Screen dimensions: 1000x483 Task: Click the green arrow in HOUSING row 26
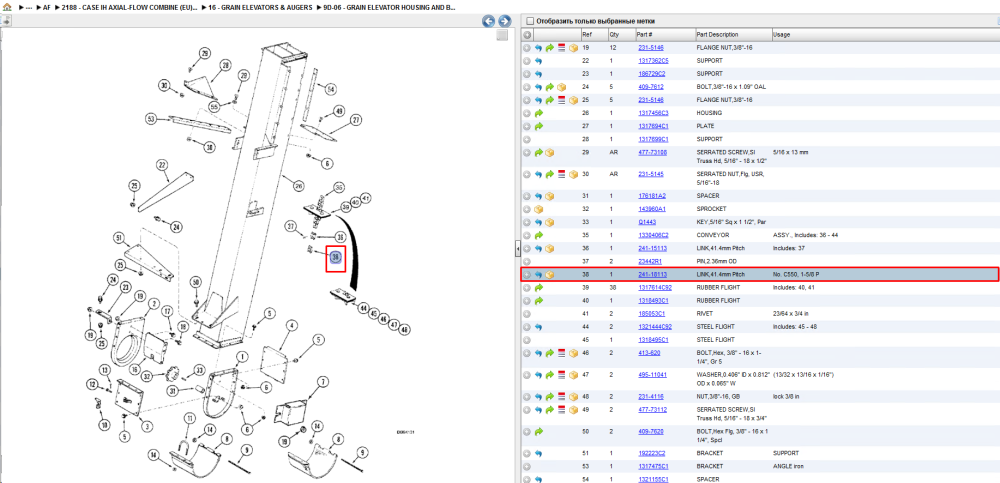(x=538, y=113)
